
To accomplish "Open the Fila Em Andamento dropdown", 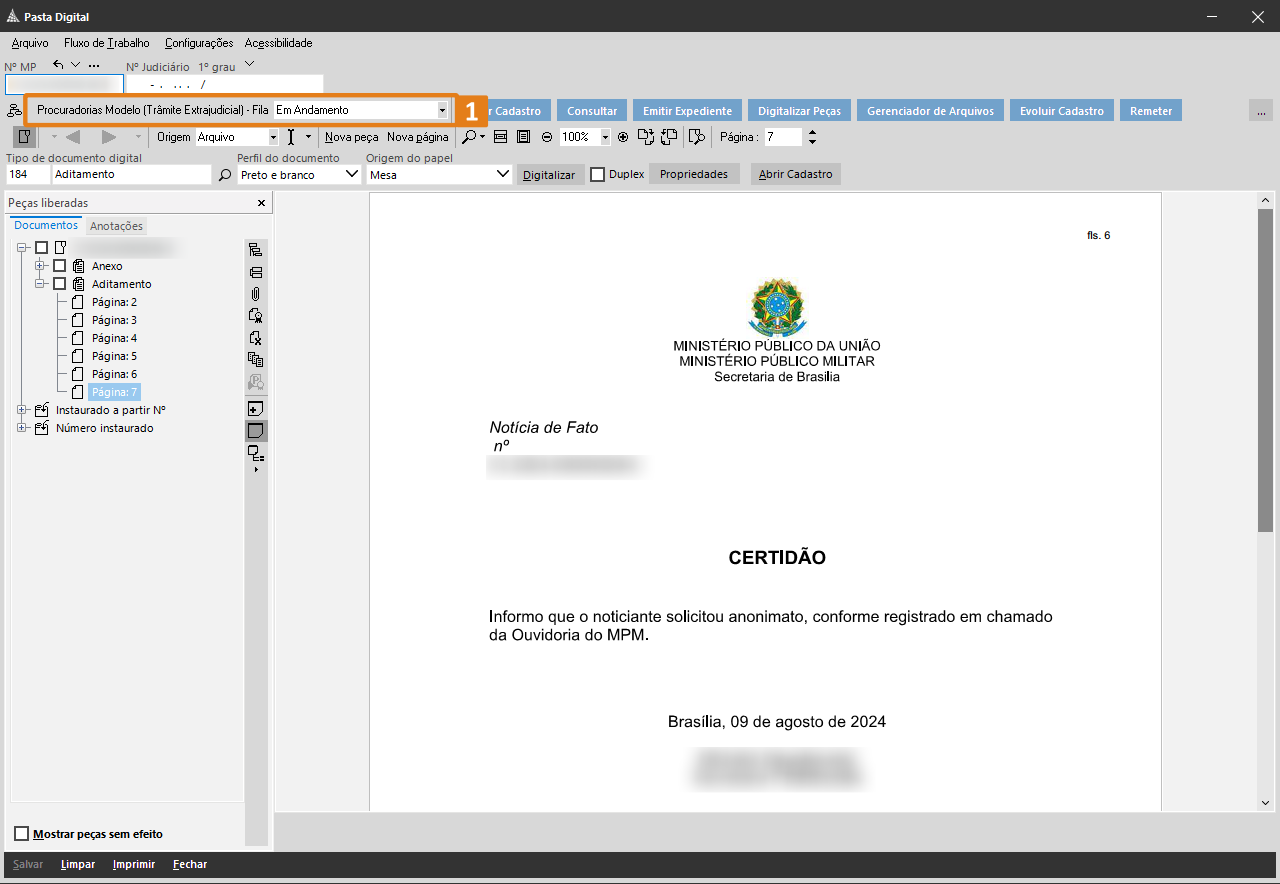I will click(442, 110).
